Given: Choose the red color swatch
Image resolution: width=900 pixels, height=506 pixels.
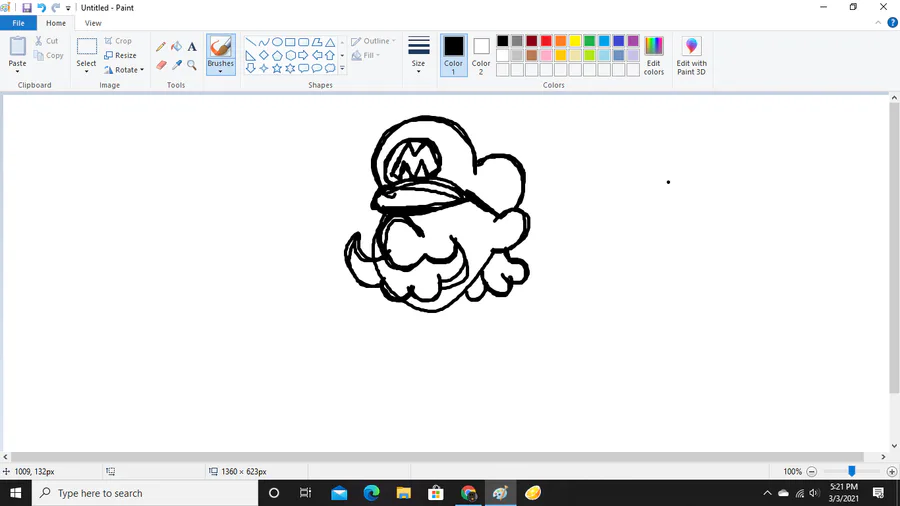Looking at the screenshot, I should [546, 41].
